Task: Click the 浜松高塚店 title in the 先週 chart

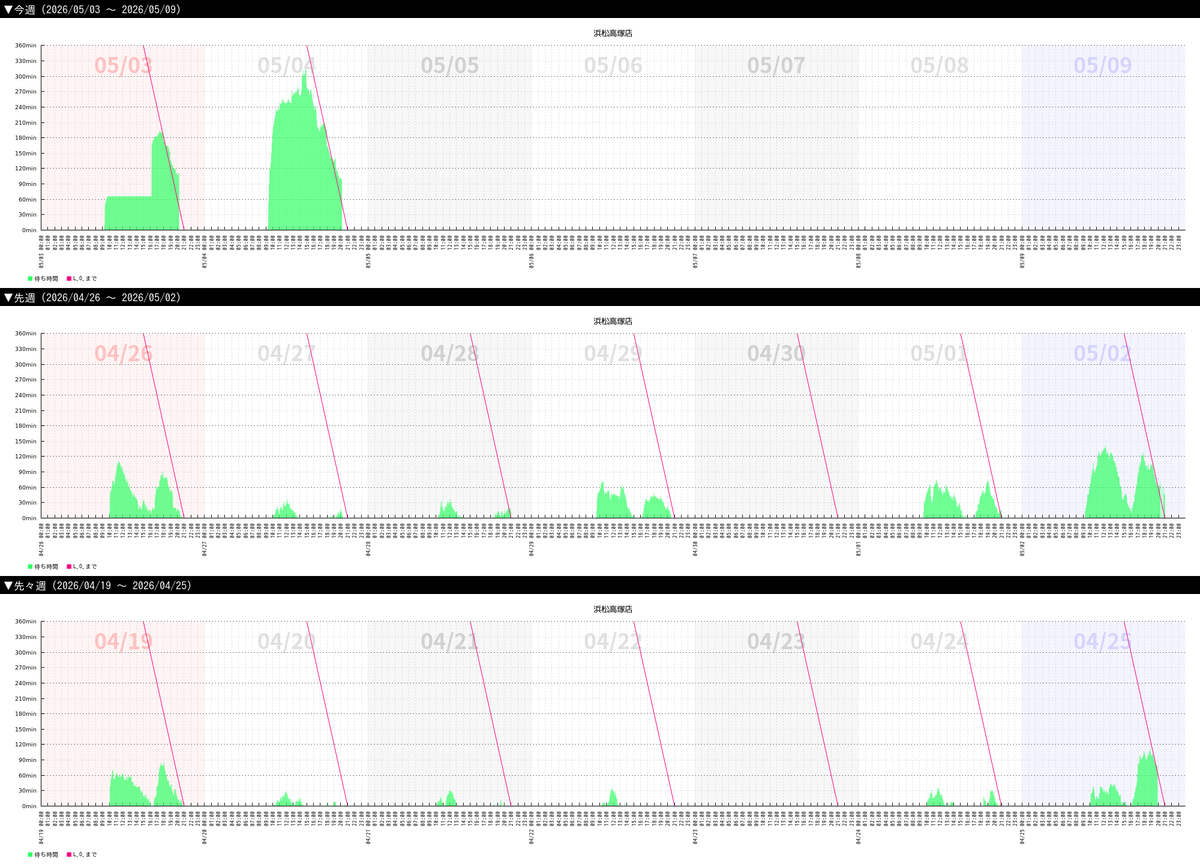Action: tap(612, 321)
